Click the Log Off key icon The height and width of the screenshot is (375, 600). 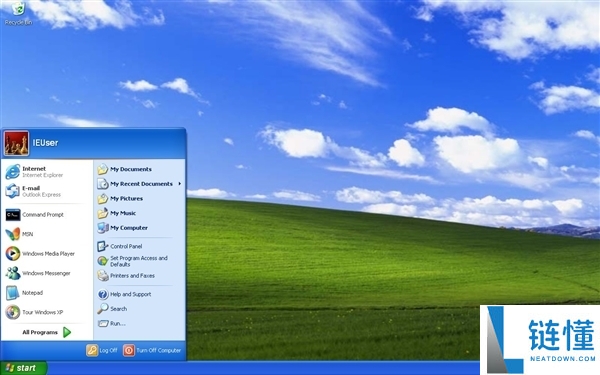[x=92, y=350]
